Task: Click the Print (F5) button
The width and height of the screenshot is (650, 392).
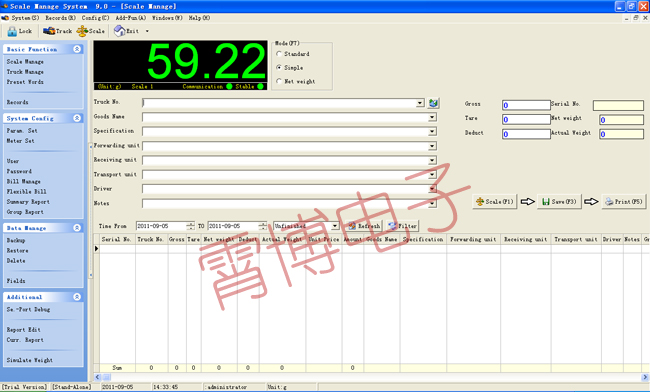Action: click(624, 202)
